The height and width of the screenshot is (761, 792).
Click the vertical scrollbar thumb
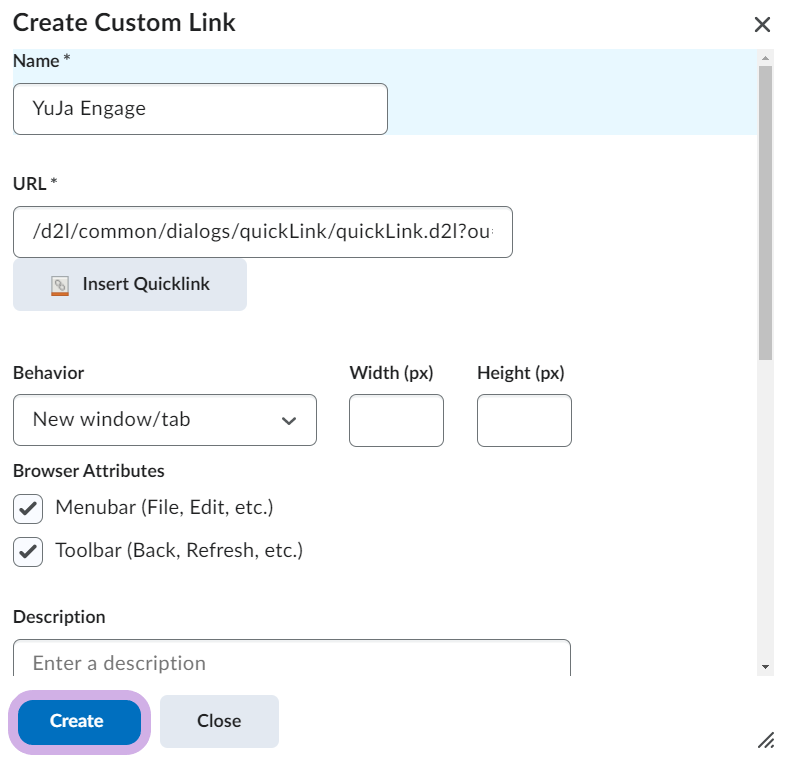765,213
